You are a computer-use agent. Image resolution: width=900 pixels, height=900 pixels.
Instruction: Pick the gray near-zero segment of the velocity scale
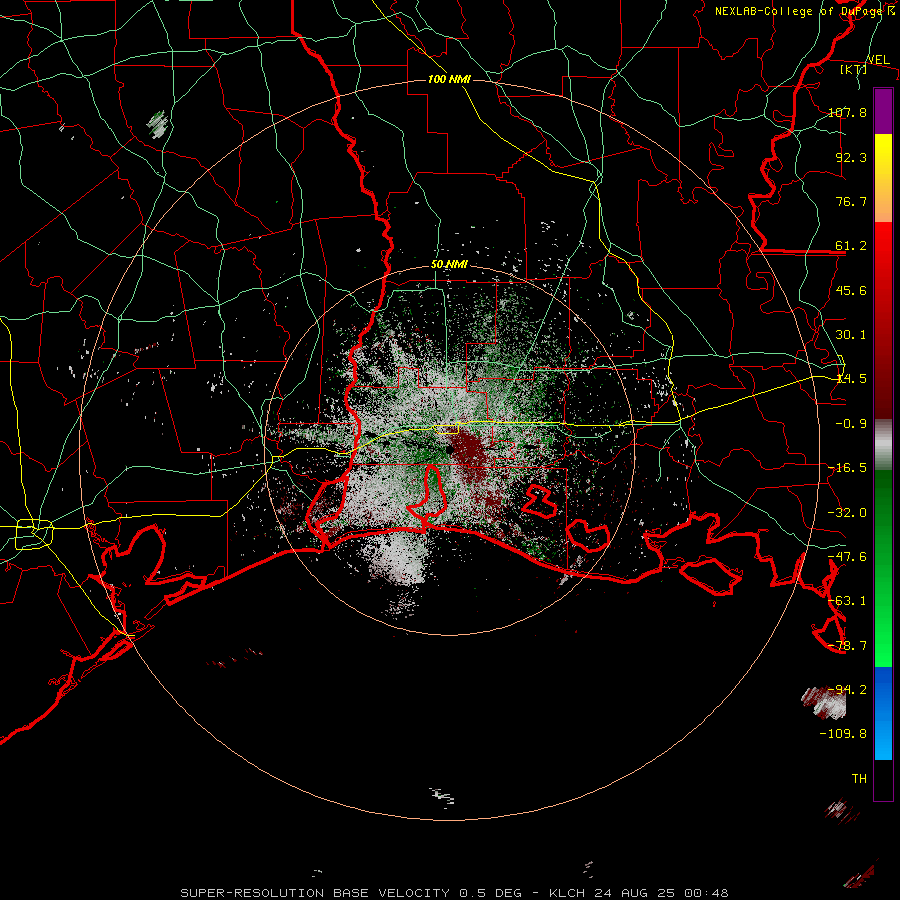(x=883, y=445)
